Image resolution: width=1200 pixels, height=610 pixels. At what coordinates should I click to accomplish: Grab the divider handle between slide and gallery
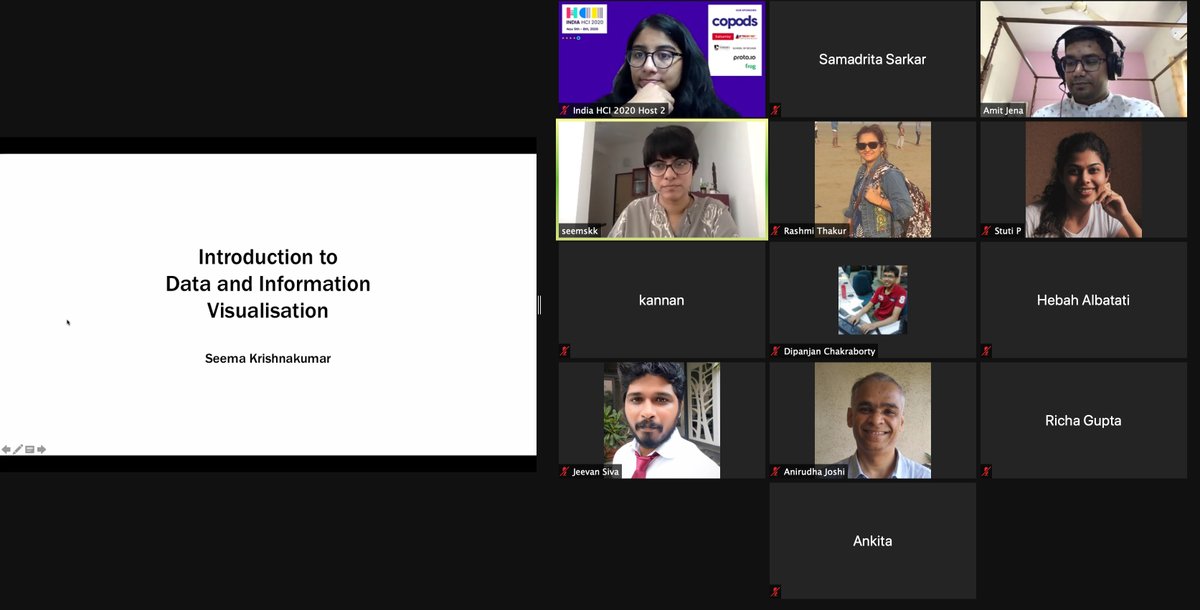(539, 304)
